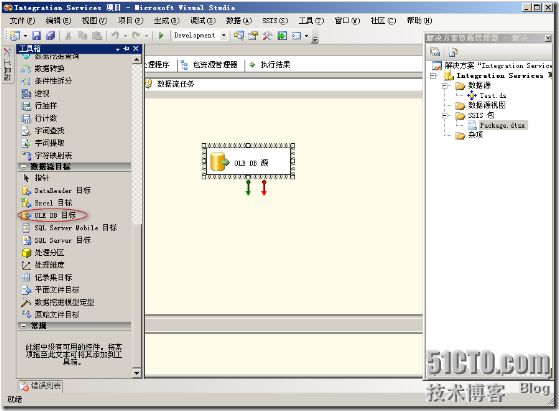Open the new project button dropdown arrow
Viewport: 559px width, 411px height.
pyautogui.click(x=25, y=36)
